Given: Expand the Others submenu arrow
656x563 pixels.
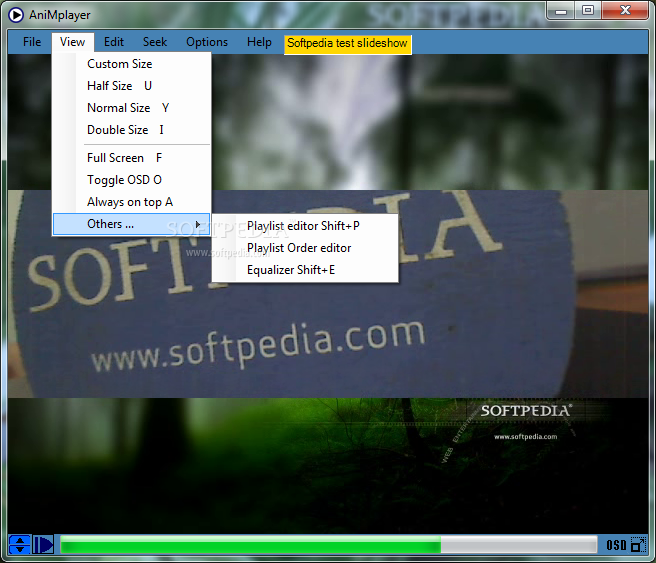Looking at the screenshot, I should 198,224.
